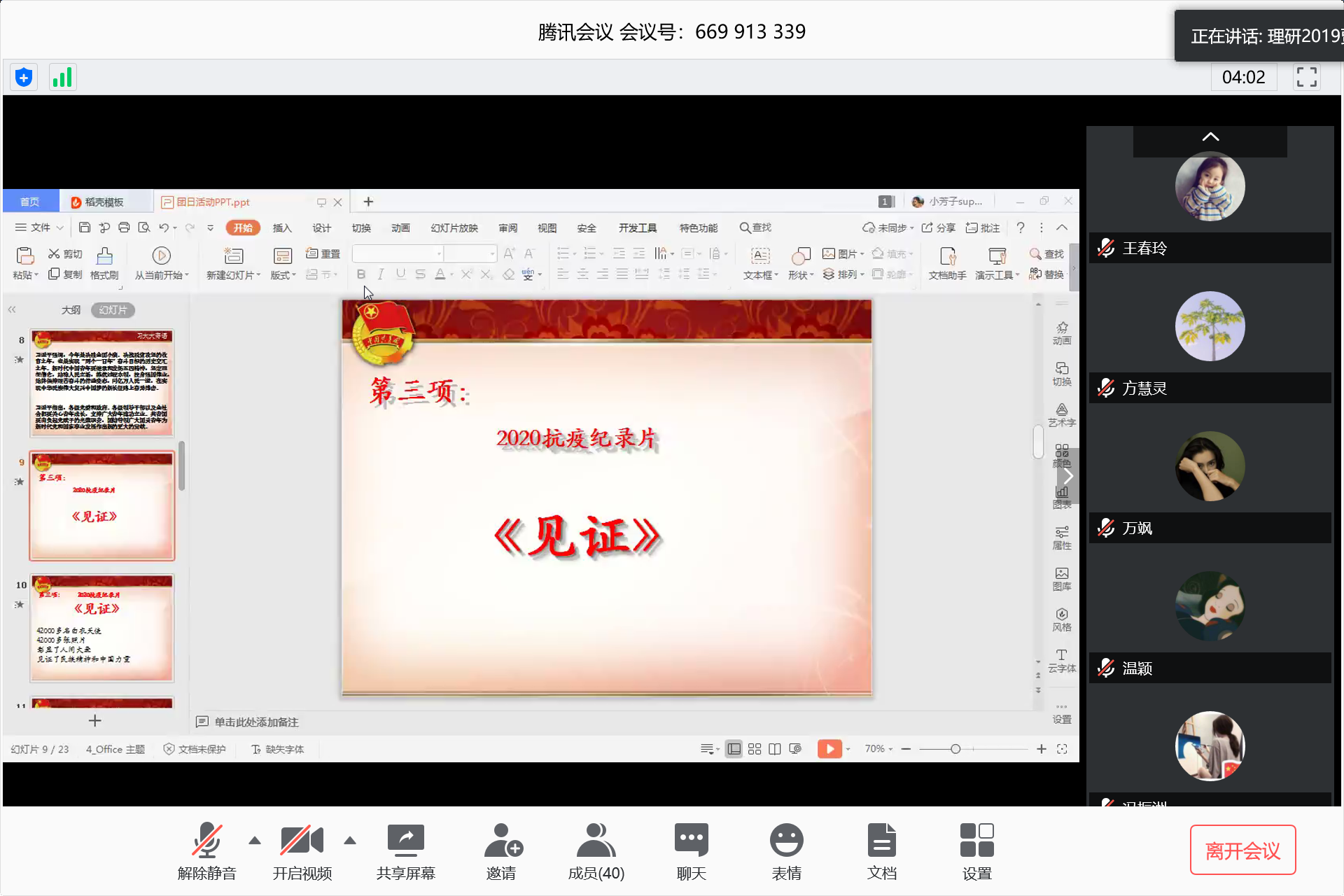Select slide 10 thumbnail
1344x896 pixels.
coord(101,629)
